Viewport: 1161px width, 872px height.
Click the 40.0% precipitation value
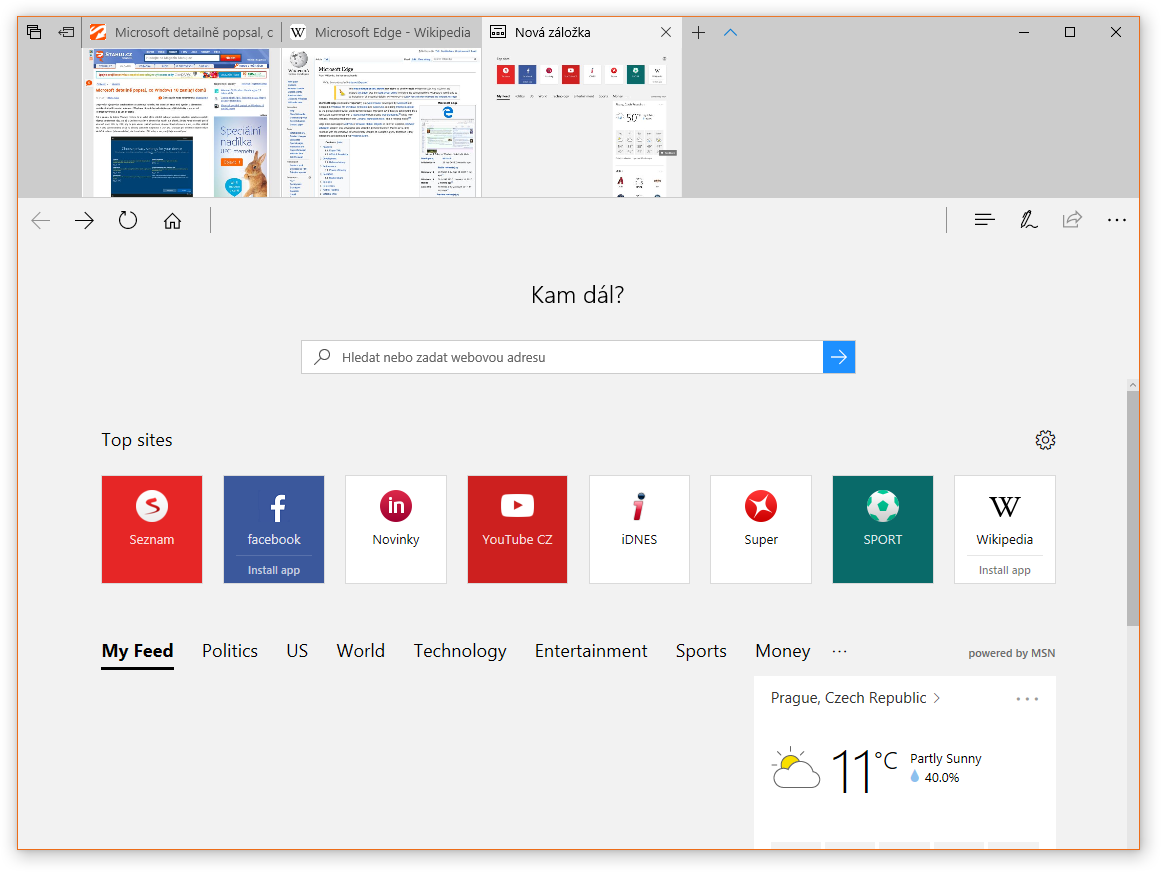[942, 777]
